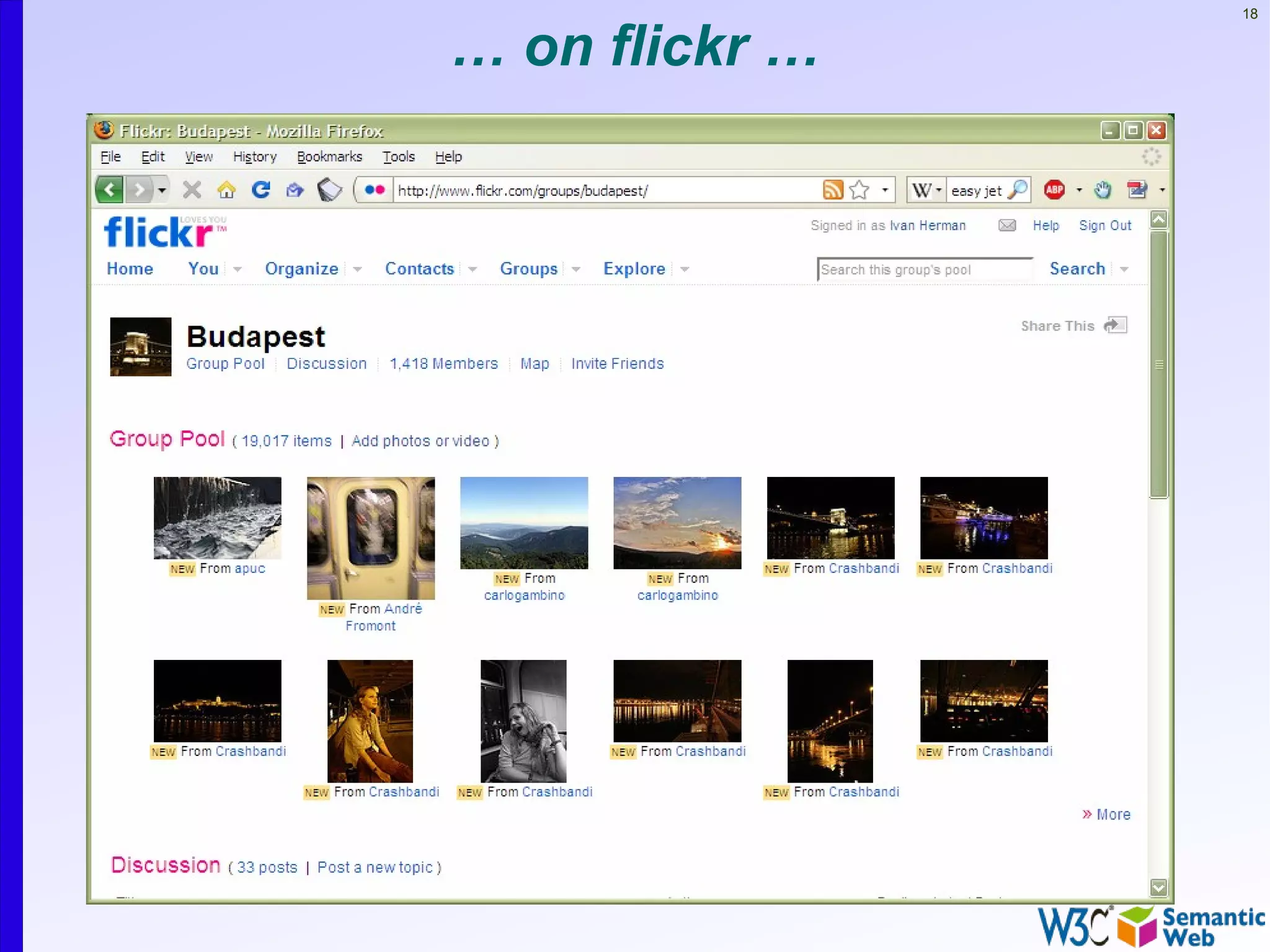The height and width of the screenshot is (952, 1270).
Task: Click the Share This arrow icon
Action: [1115, 325]
